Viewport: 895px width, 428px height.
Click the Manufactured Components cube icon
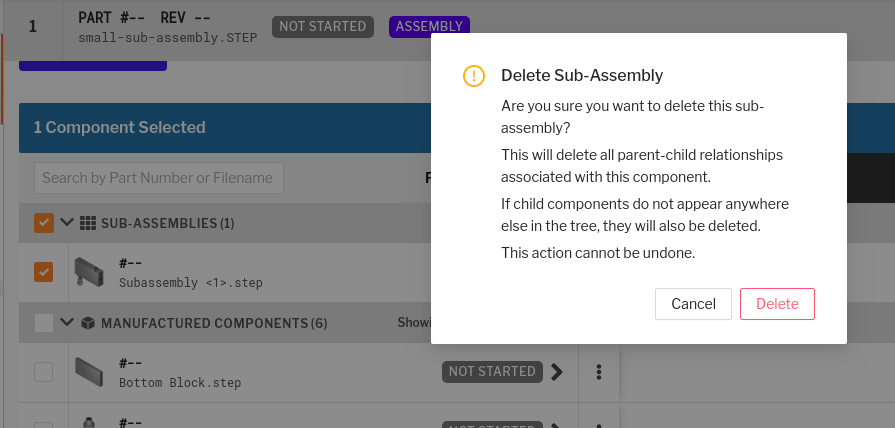(87, 323)
